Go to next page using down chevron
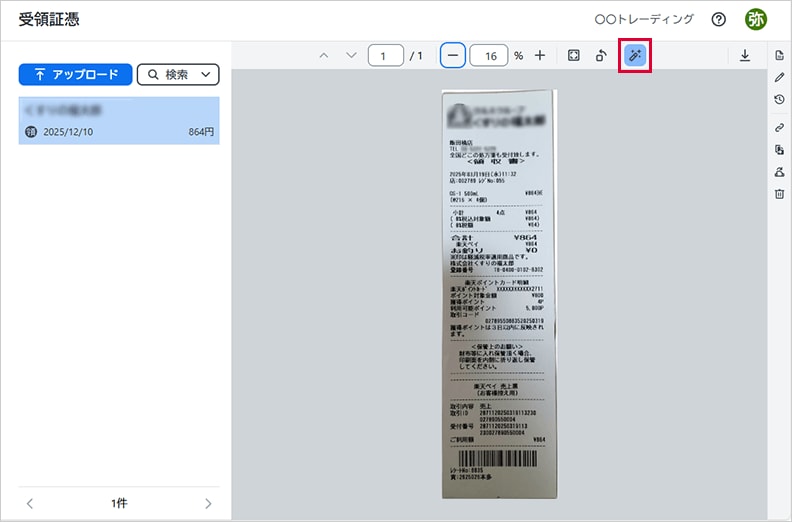Image resolution: width=792 pixels, height=522 pixels. pyautogui.click(x=350, y=56)
